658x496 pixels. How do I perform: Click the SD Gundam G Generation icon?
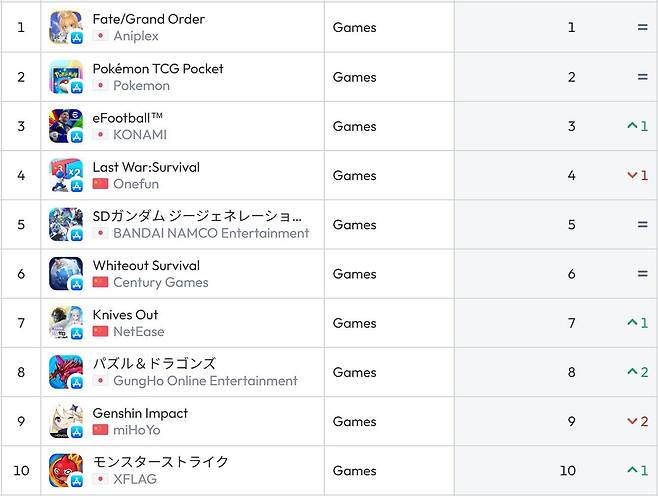(65, 224)
